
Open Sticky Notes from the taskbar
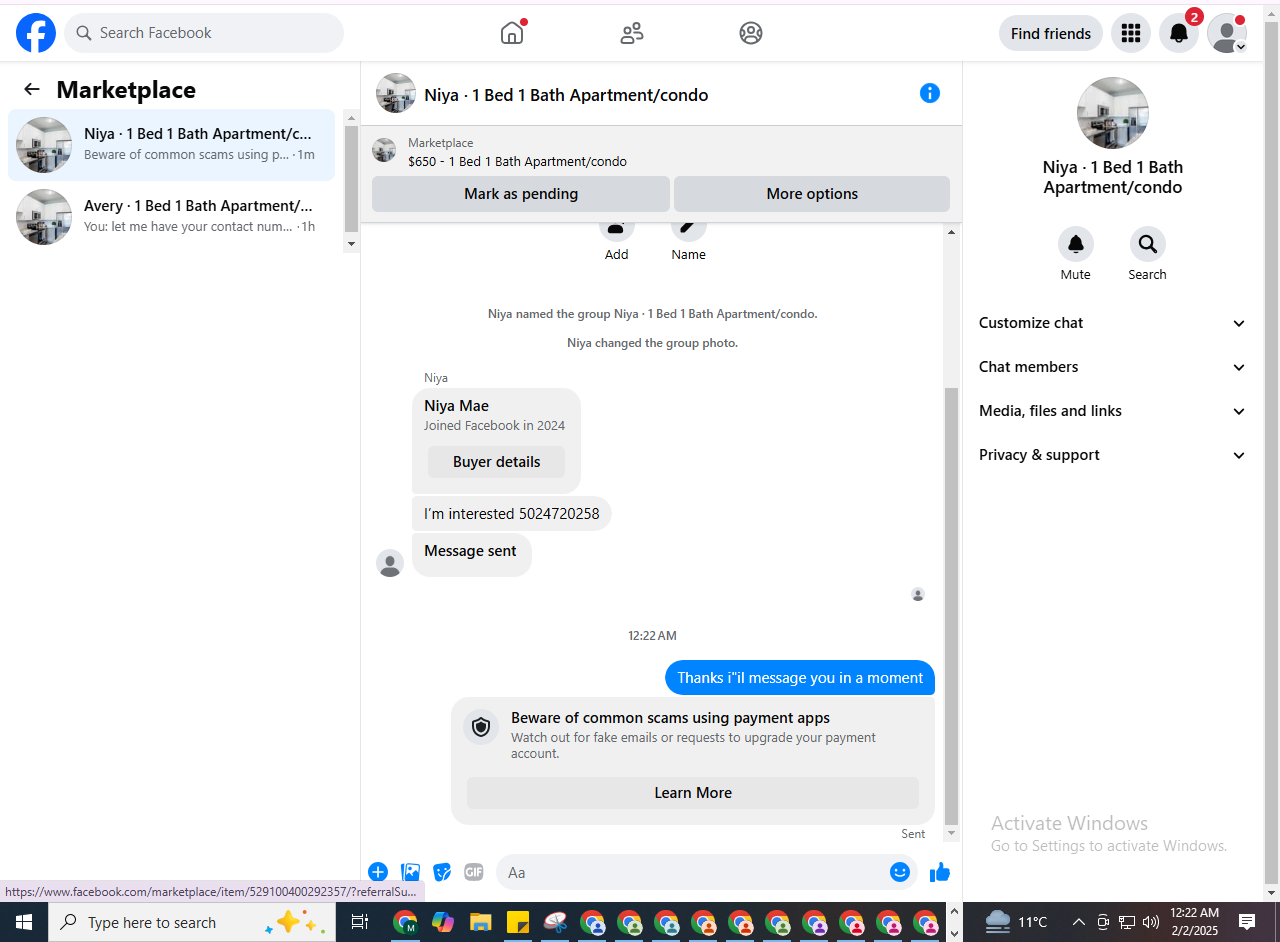[518, 922]
